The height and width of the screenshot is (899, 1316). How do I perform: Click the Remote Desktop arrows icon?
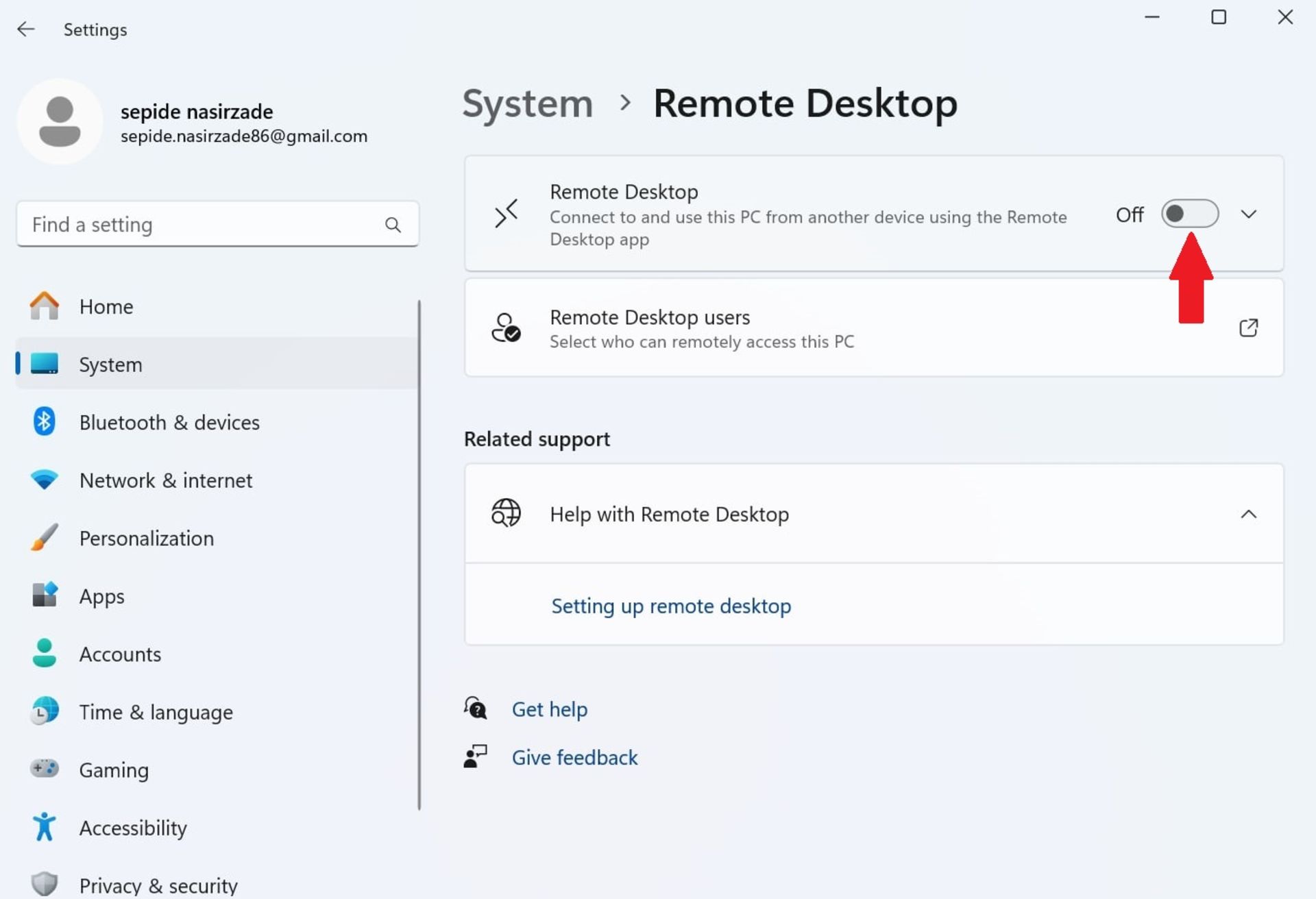(506, 213)
